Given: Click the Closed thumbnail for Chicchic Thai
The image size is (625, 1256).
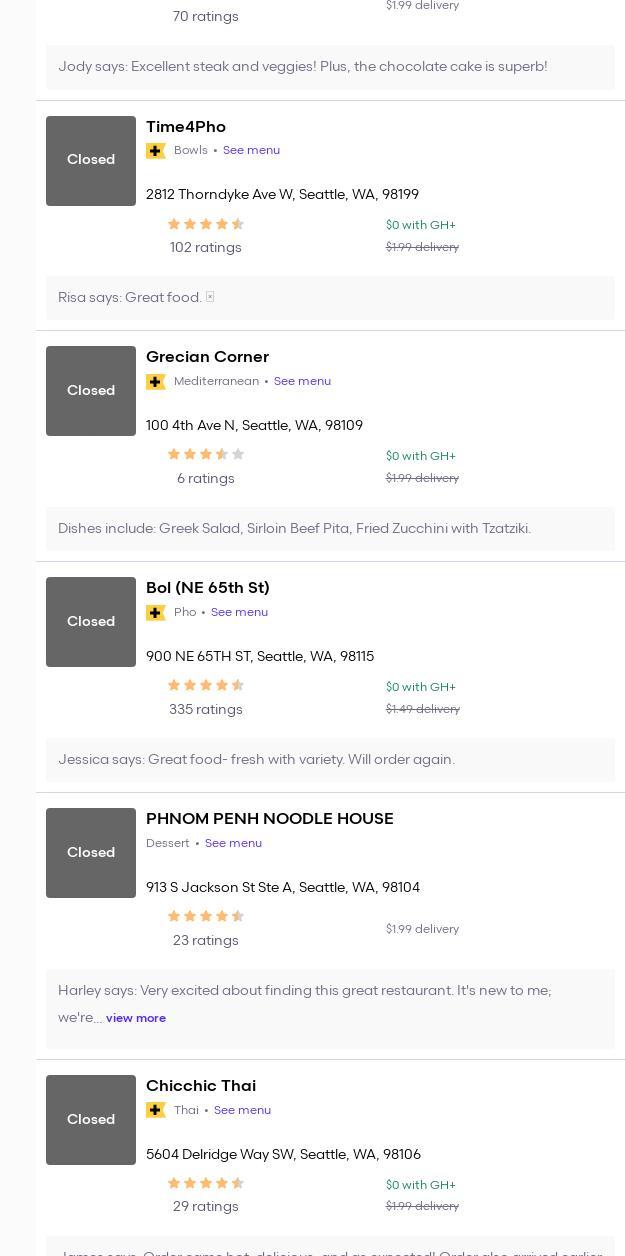Looking at the screenshot, I should (91, 1120).
